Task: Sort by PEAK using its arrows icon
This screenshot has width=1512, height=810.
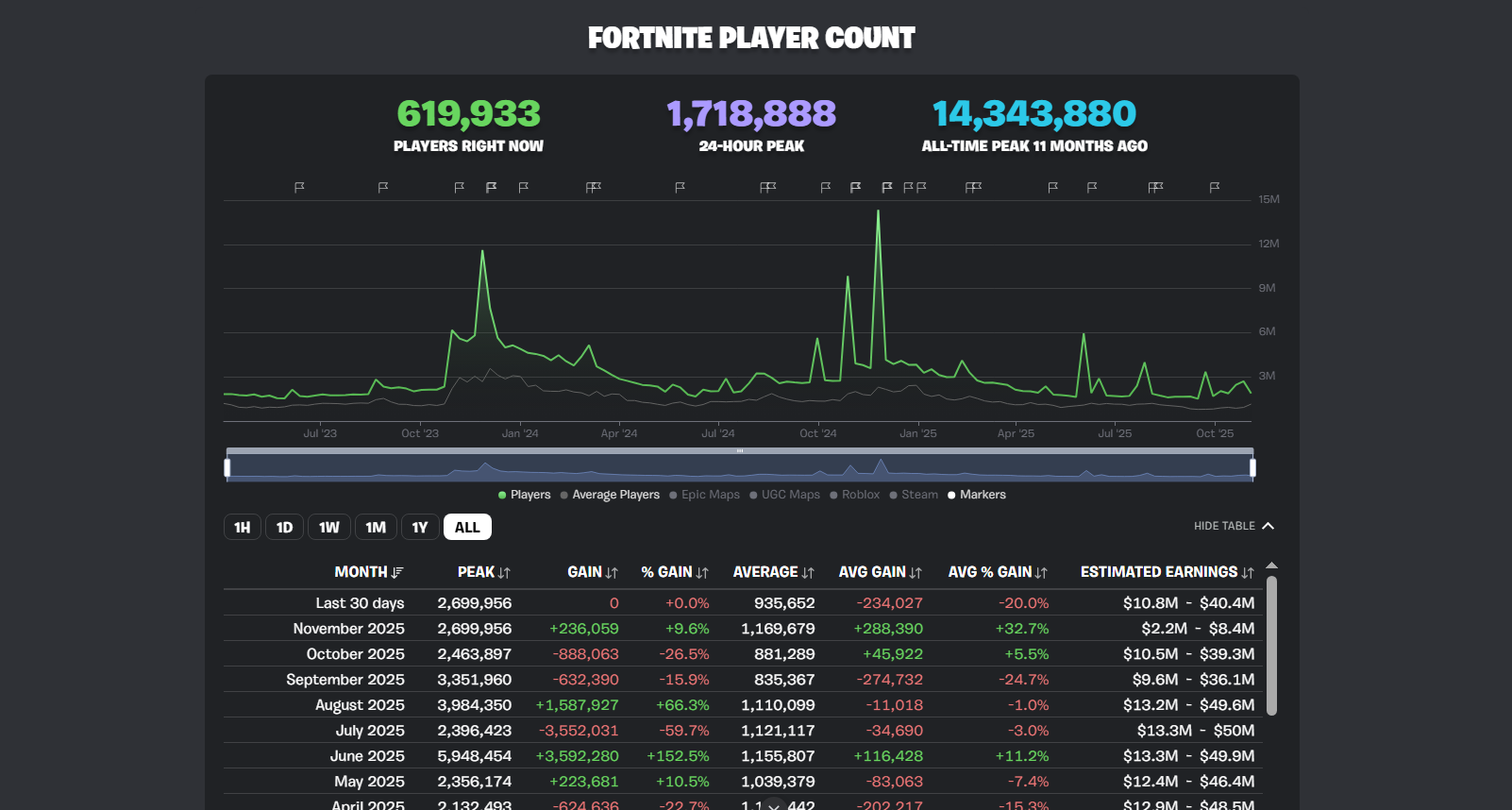Action: click(x=504, y=573)
